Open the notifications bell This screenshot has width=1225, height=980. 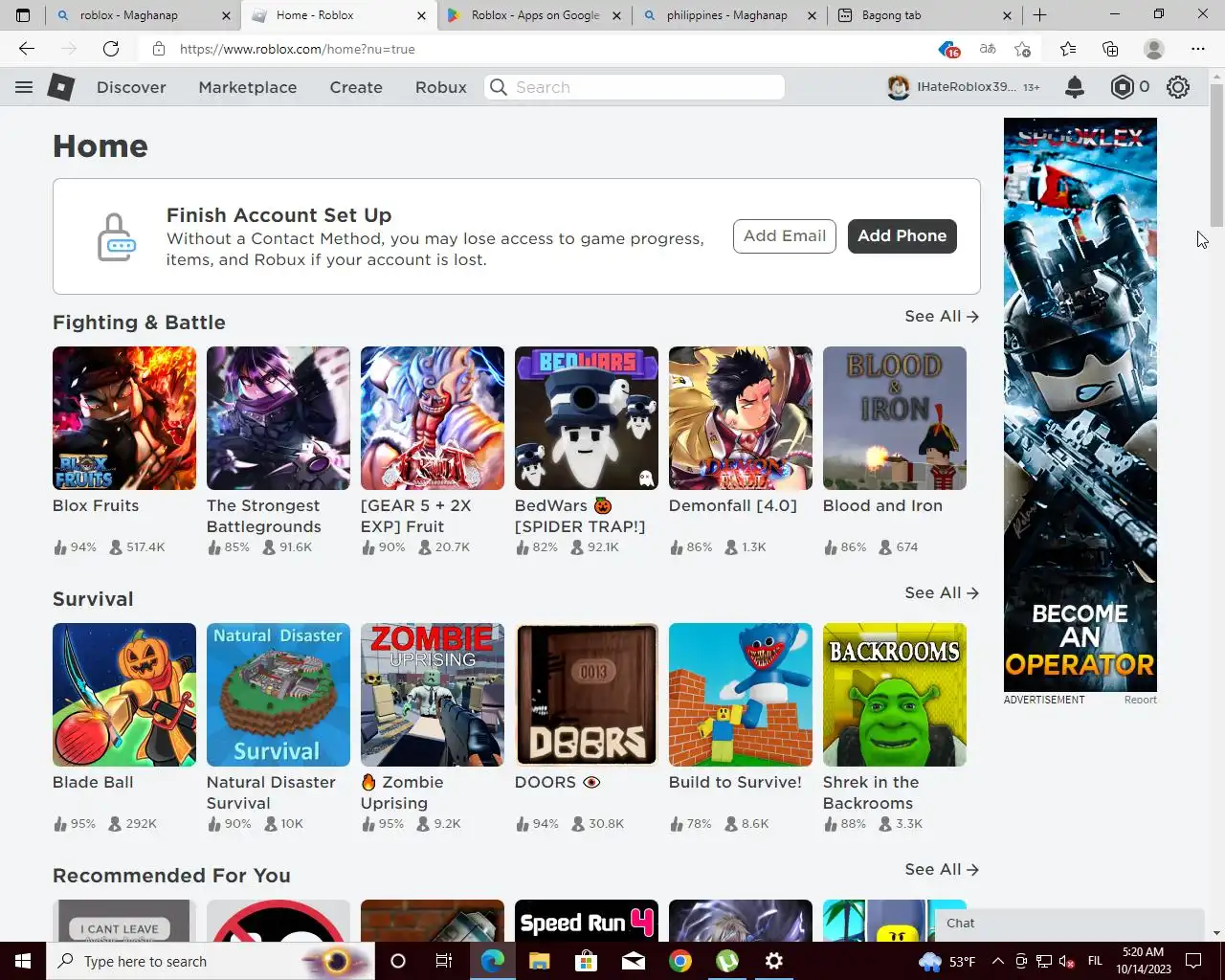[1075, 87]
